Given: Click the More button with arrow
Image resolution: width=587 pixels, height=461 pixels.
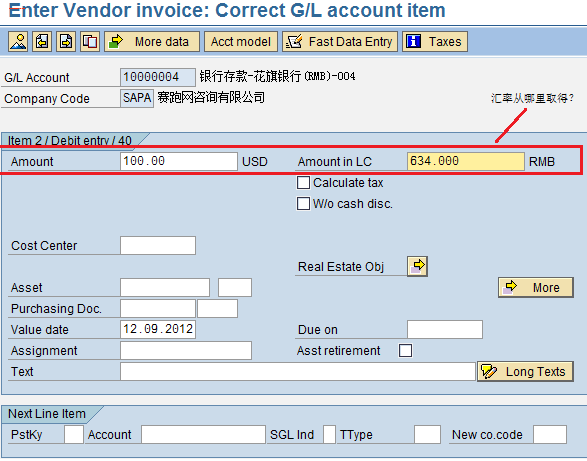Looking at the screenshot, I should (536, 287).
